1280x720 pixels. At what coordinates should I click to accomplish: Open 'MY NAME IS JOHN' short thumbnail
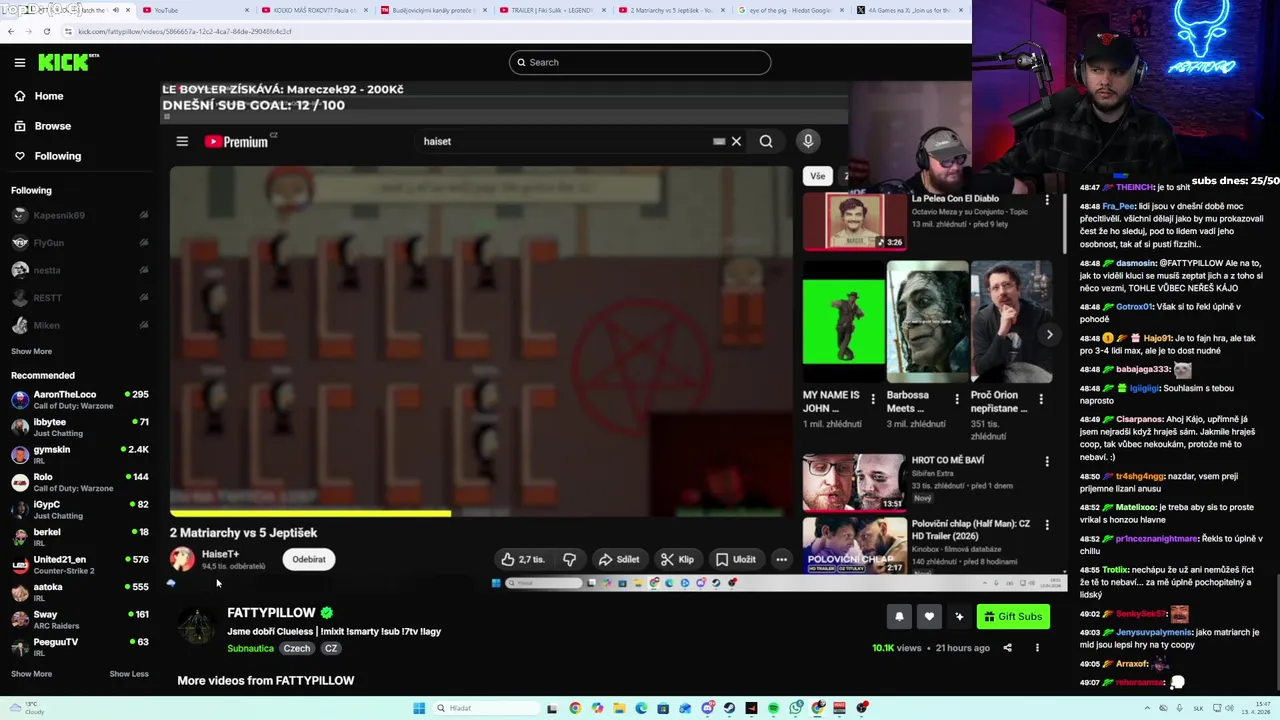(843, 322)
